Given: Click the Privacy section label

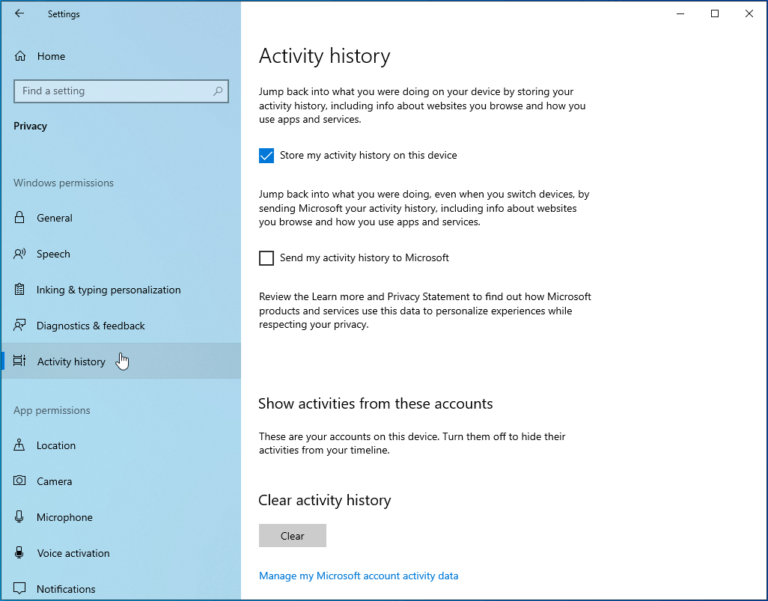Looking at the screenshot, I should (x=30, y=126).
